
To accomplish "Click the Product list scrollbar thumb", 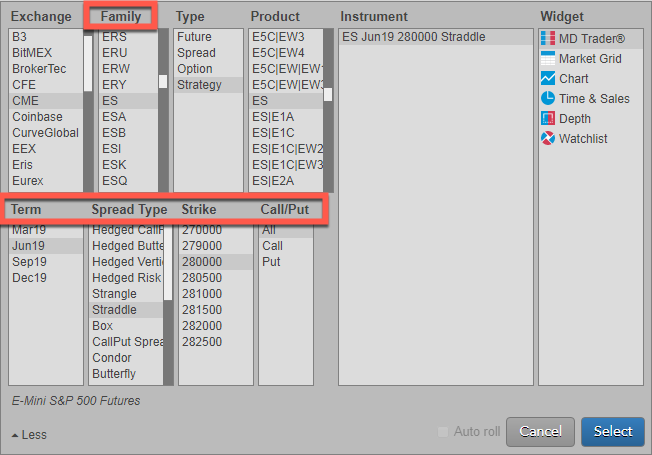I will click(328, 94).
